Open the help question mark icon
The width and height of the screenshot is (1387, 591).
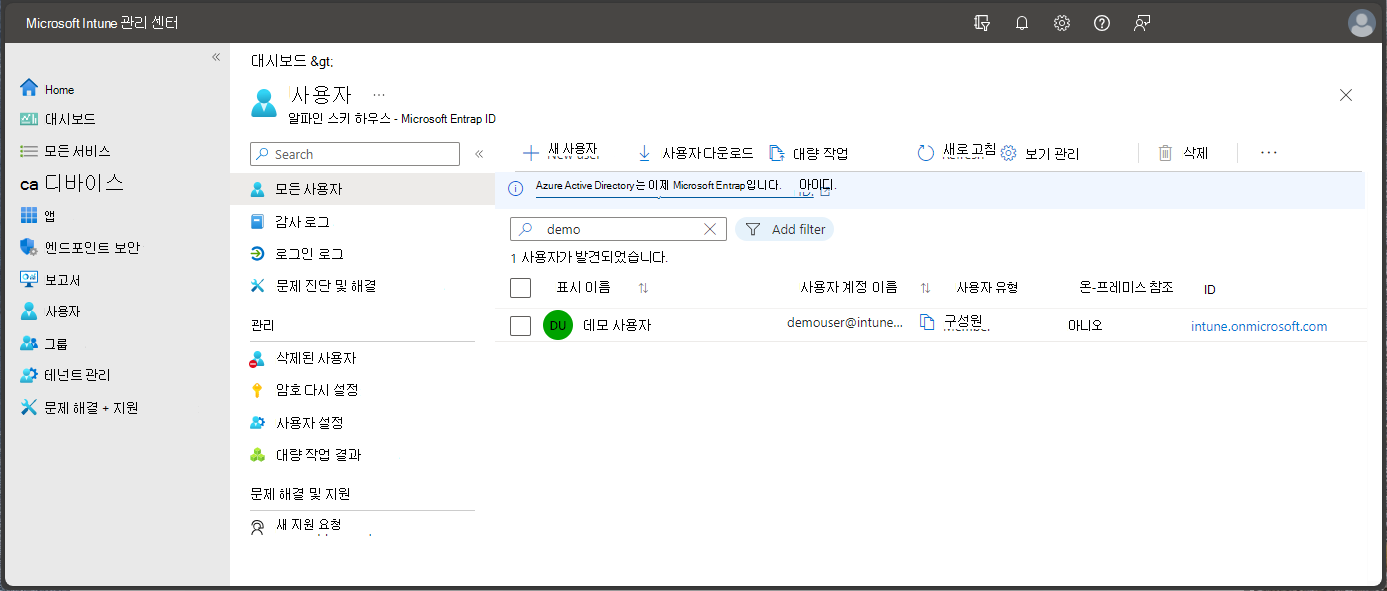(x=1102, y=23)
